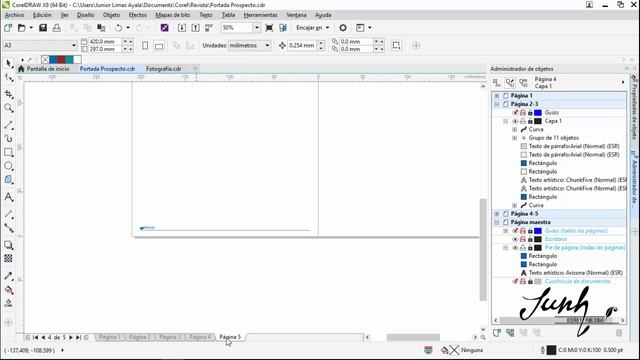Viewport: 640px width, 360px height.
Task: Select the Freehand drawing tool
Action: point(9,125)
